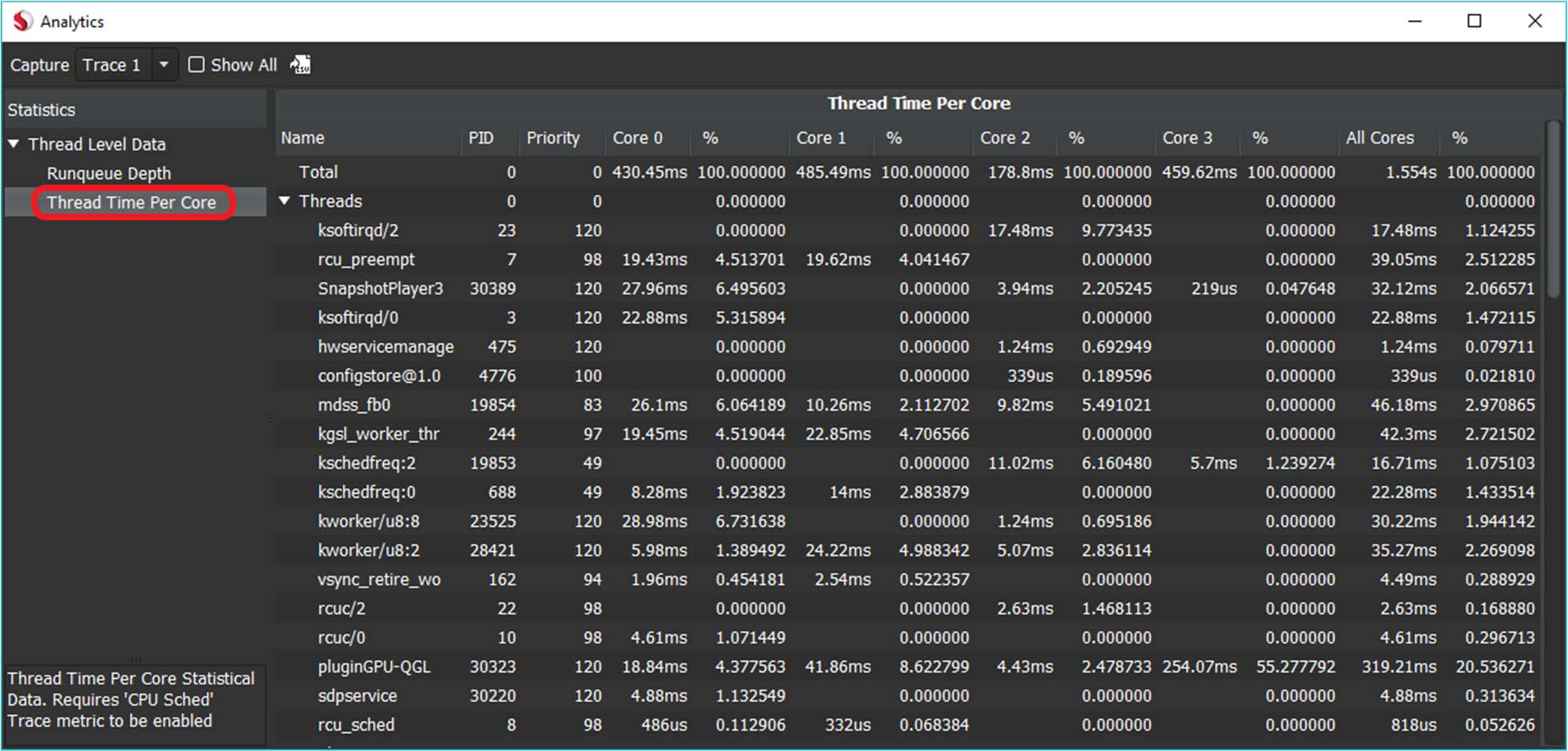Viewport: 1568px width, 751px height.
Task: Click the CSV export icon in toolbar
Action: 300,65
